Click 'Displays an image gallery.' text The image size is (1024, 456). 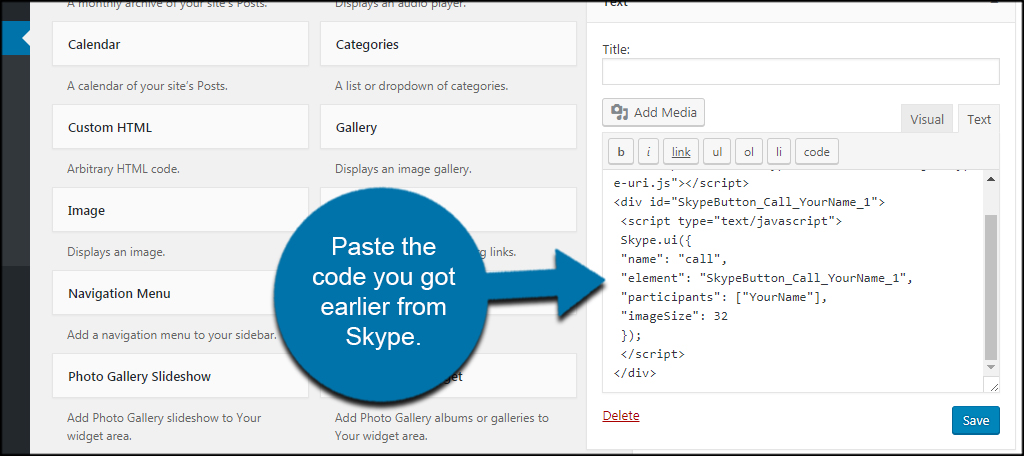point(403,169)
